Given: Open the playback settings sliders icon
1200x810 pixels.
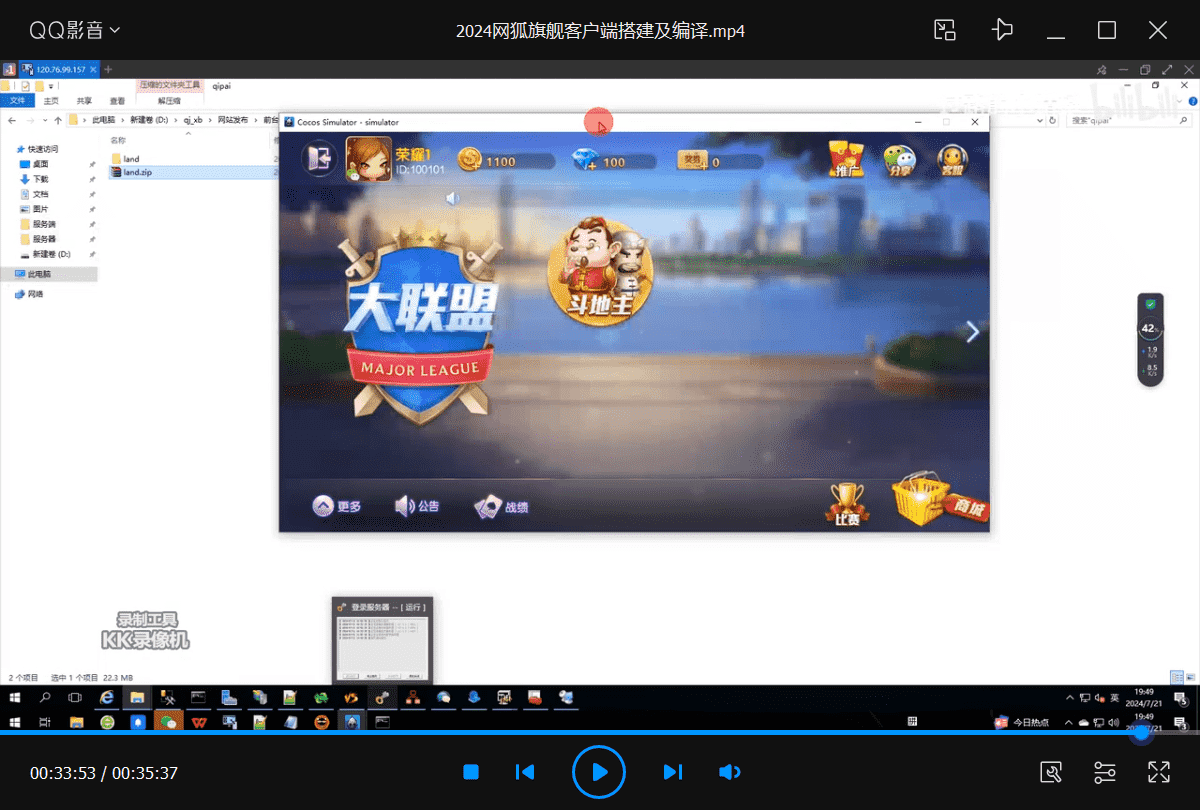Looking at the screenshot, I should pos(1105,772).
